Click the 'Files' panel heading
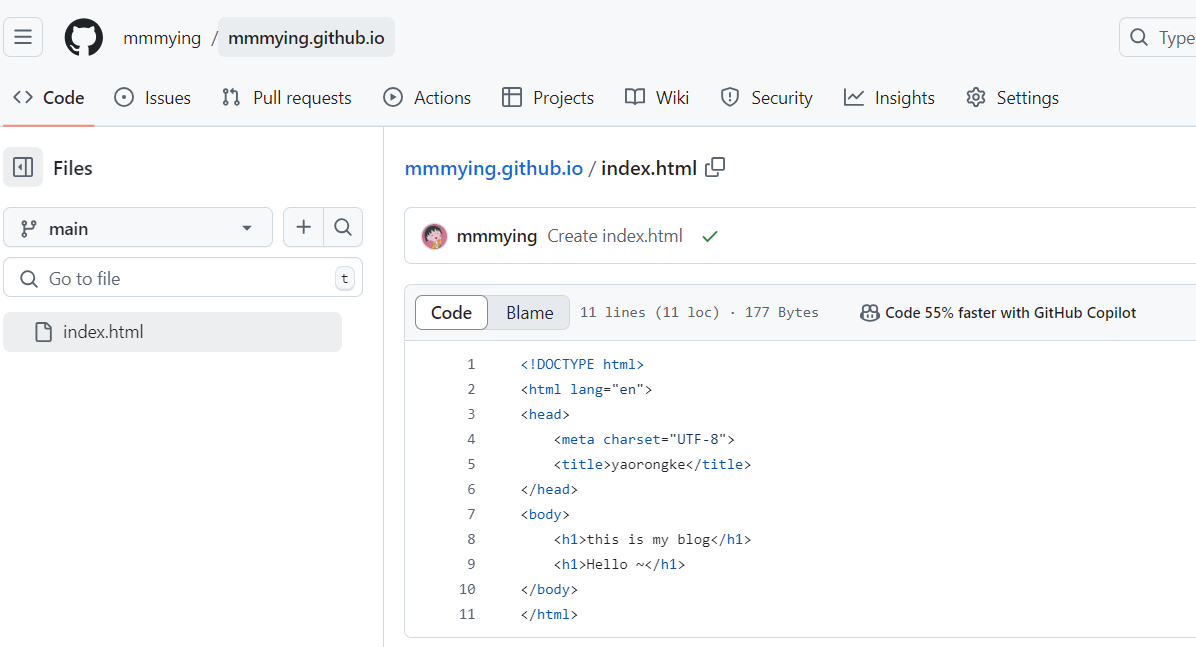Image resolution: width=1196 pixels, height=647 pixels. [72, 168]
